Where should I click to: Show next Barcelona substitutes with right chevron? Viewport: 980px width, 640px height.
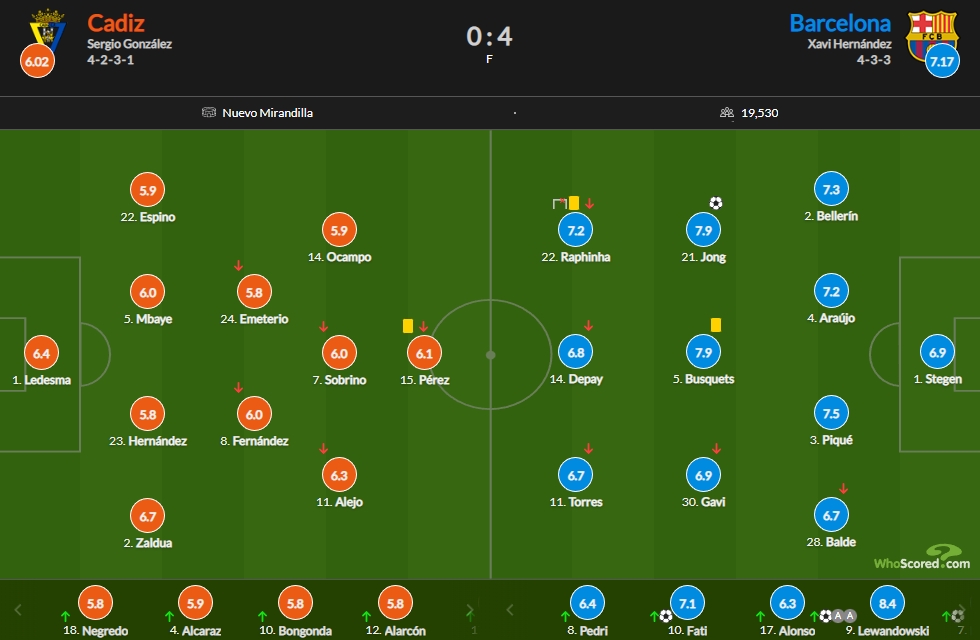(963, 609)
